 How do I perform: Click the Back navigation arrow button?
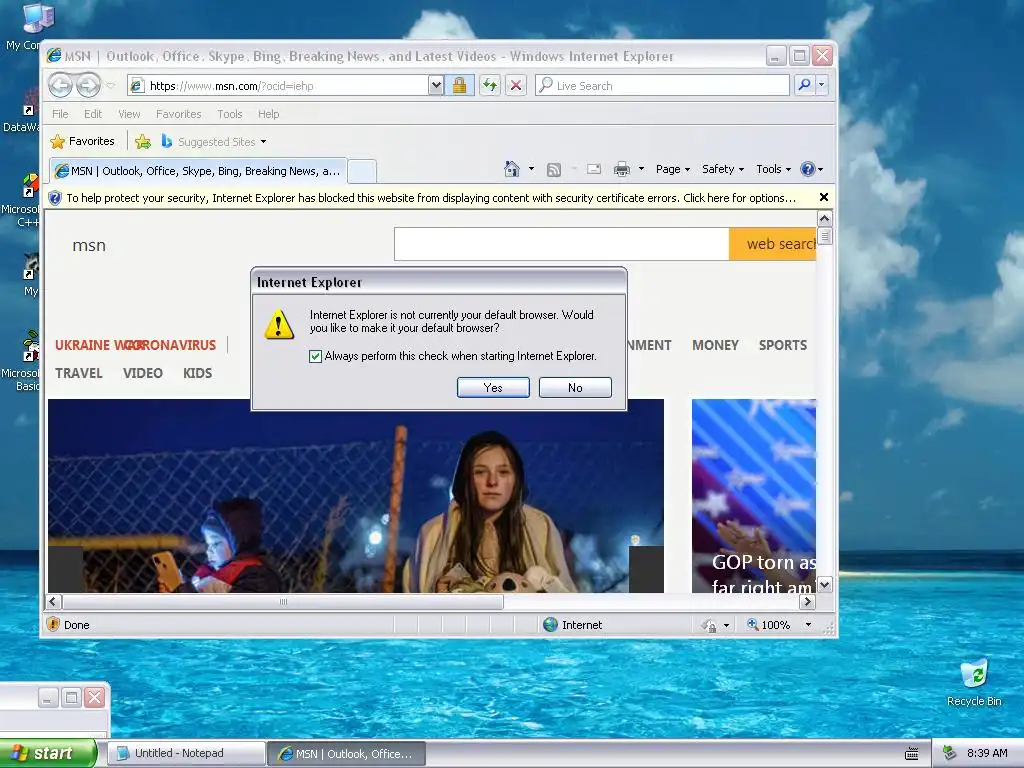point(60,85)
